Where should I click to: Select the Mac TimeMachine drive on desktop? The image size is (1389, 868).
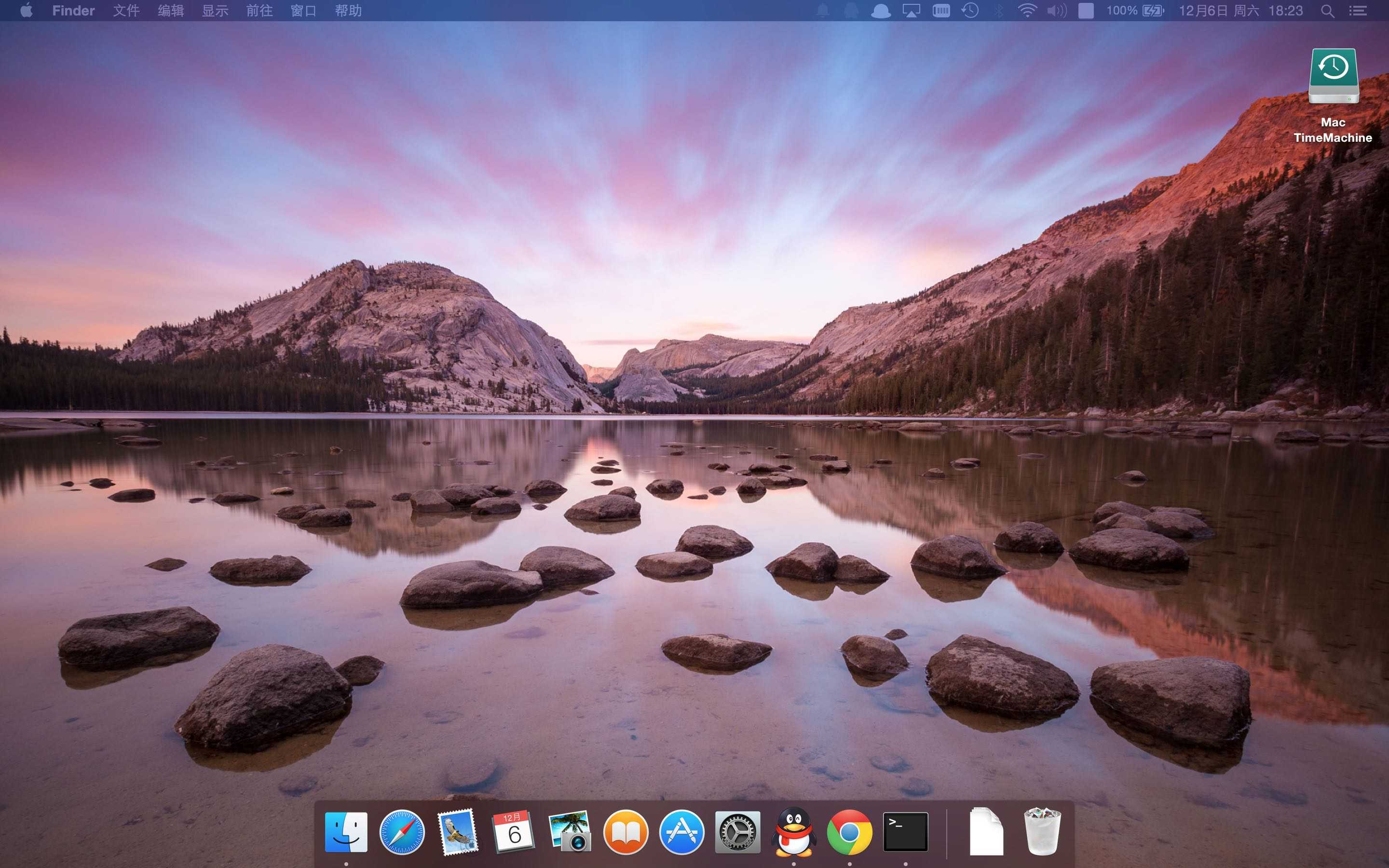(1333, 78)
